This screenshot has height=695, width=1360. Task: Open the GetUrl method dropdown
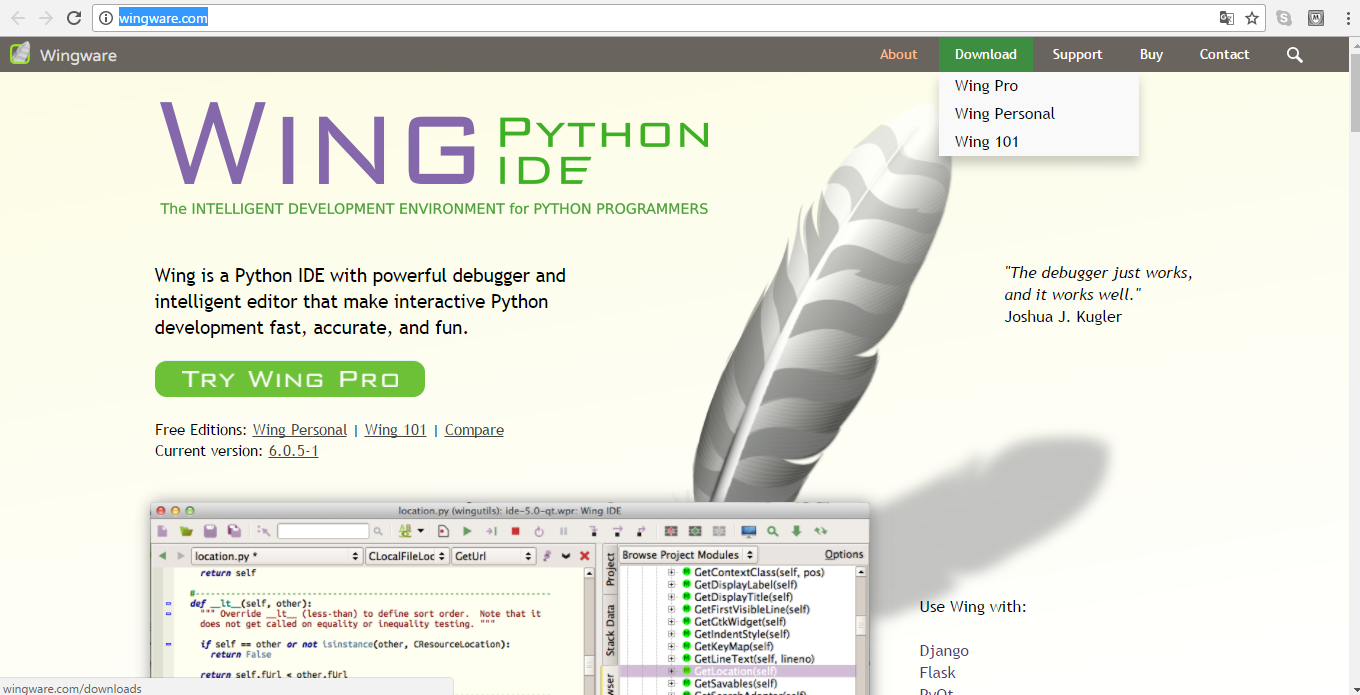pyautogui.click(x=493, y=555)
